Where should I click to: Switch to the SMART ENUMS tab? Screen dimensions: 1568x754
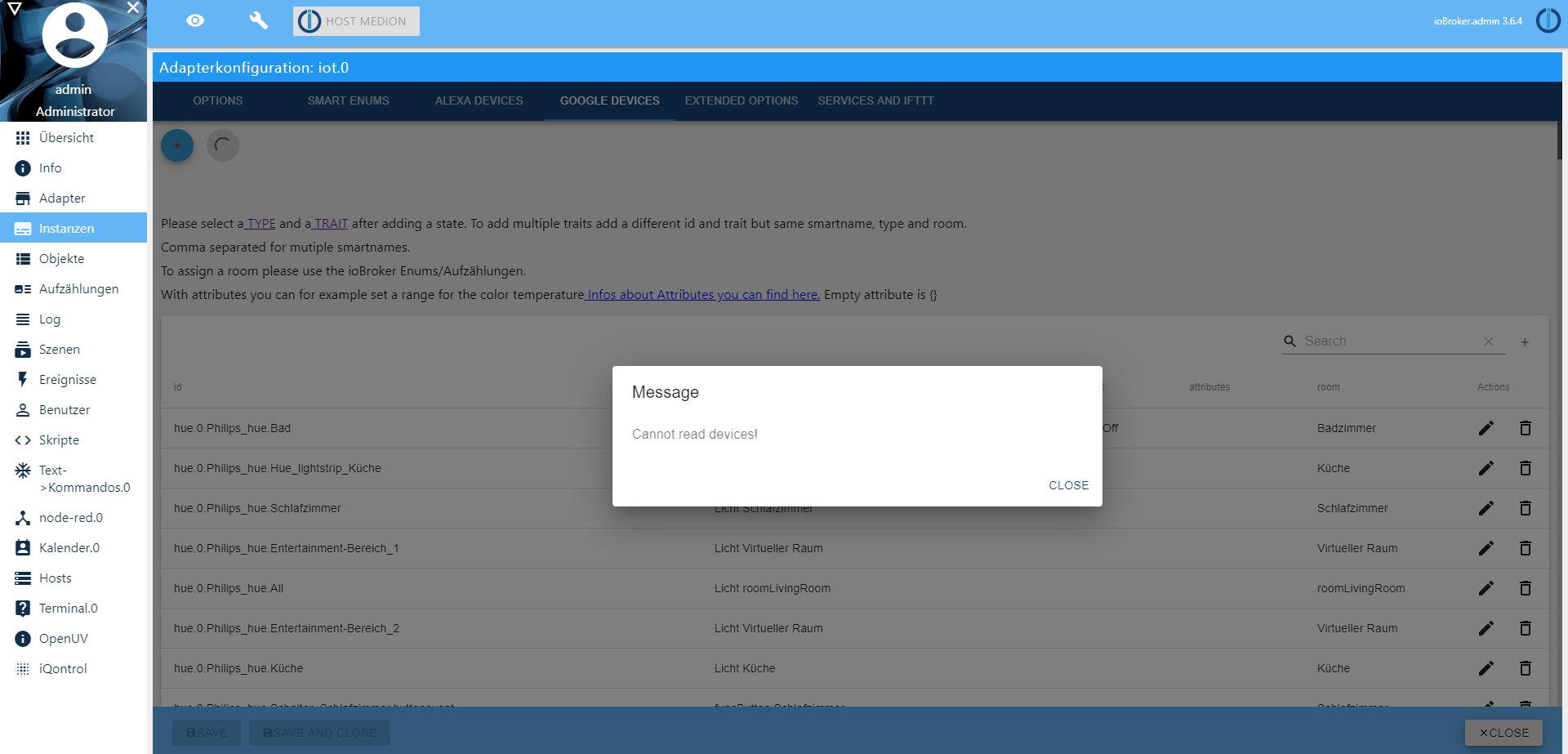[x=349, y=100]
